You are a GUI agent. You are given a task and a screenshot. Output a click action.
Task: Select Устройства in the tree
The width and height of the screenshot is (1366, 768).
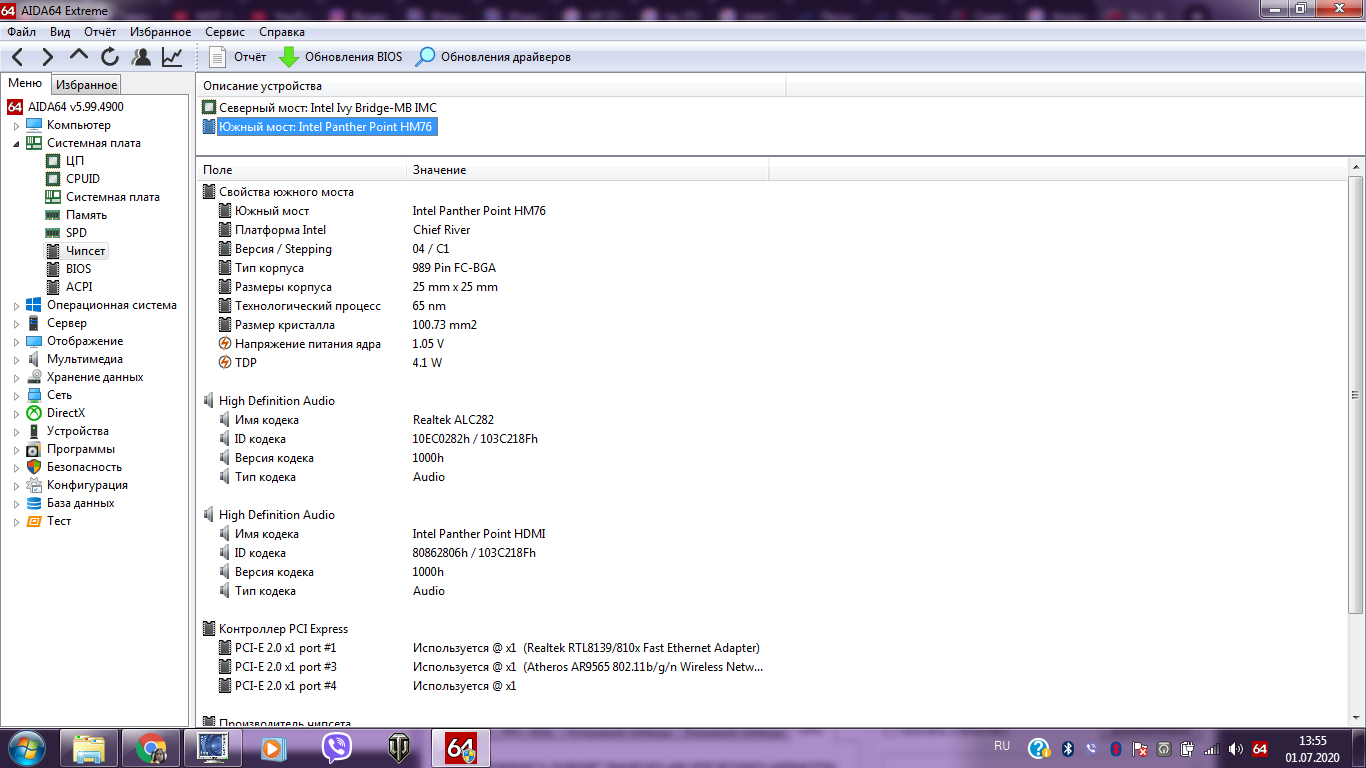(78, 431)
